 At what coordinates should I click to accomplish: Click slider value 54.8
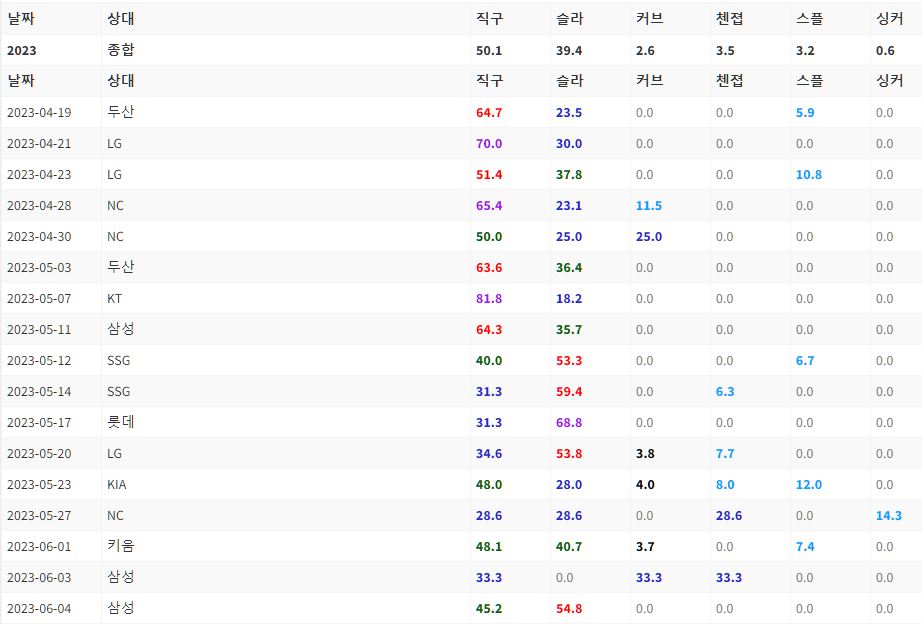(569, 609)
